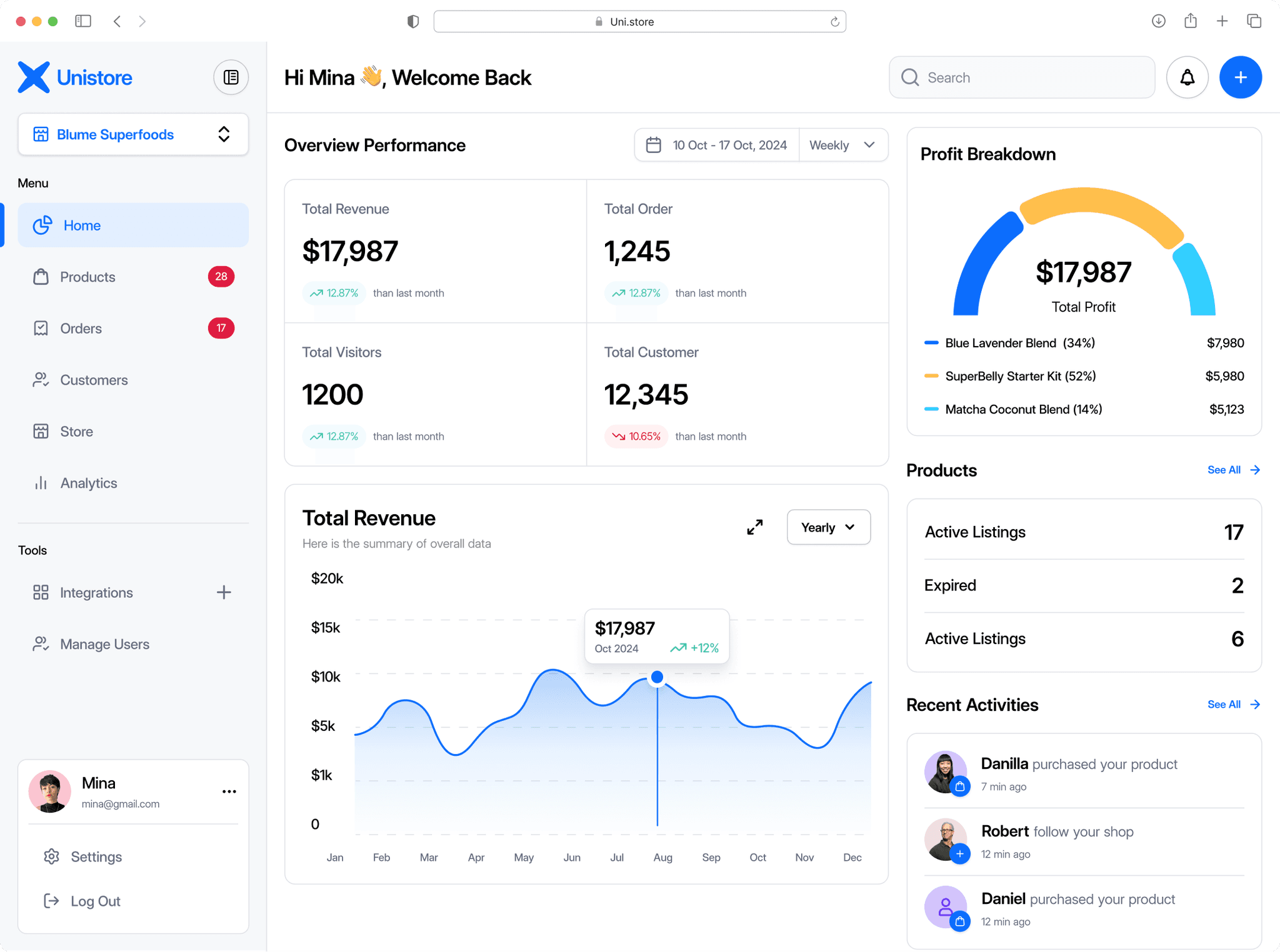The height and width of the screenshot is (952, 1280).
Task: Open the notifications bell
Action: click(x=1187, y=77)
